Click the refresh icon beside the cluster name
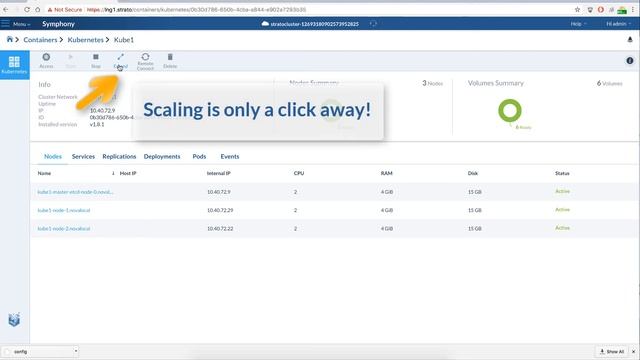Screen dimensions: 640x360 [x=373, y=24]
